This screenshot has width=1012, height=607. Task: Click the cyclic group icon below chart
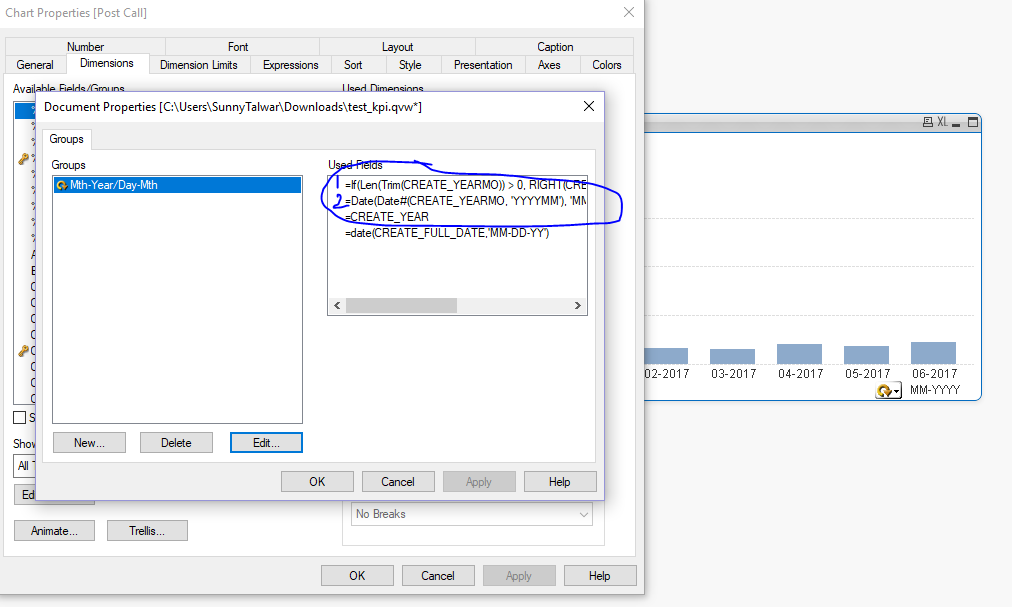click(x=888, y=391)
